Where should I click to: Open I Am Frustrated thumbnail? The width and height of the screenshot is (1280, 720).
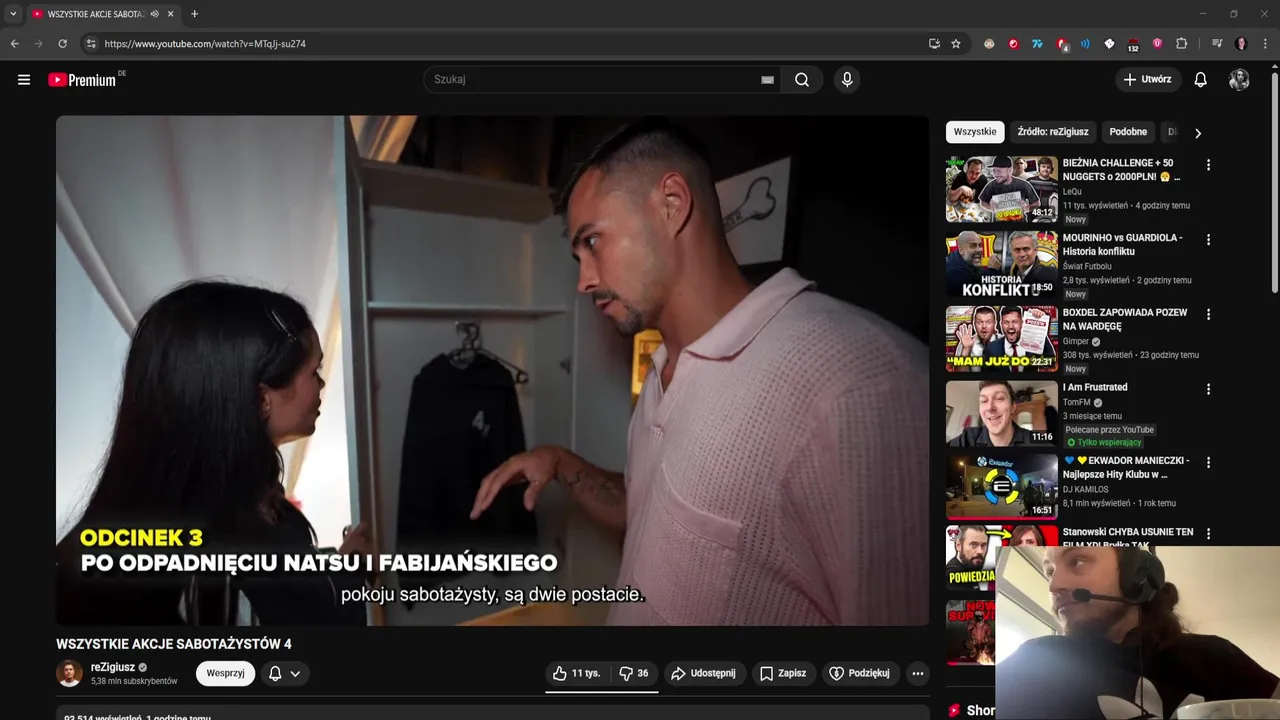pyautogui.click(x=1002, y=413)
